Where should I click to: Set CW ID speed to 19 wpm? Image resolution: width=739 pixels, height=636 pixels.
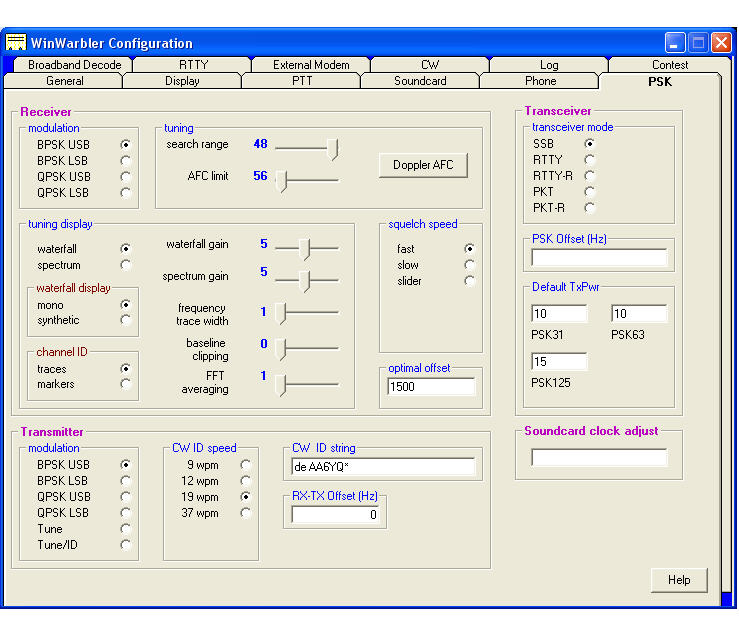(x=245, y=496)
